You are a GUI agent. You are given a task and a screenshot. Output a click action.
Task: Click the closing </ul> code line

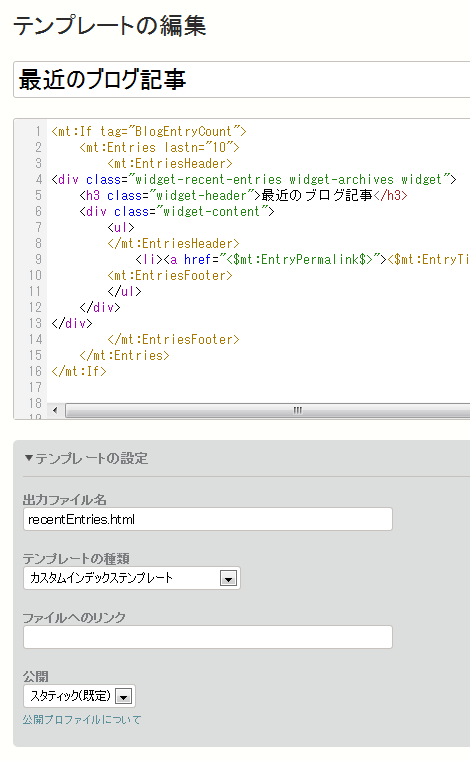coord(124,292)
